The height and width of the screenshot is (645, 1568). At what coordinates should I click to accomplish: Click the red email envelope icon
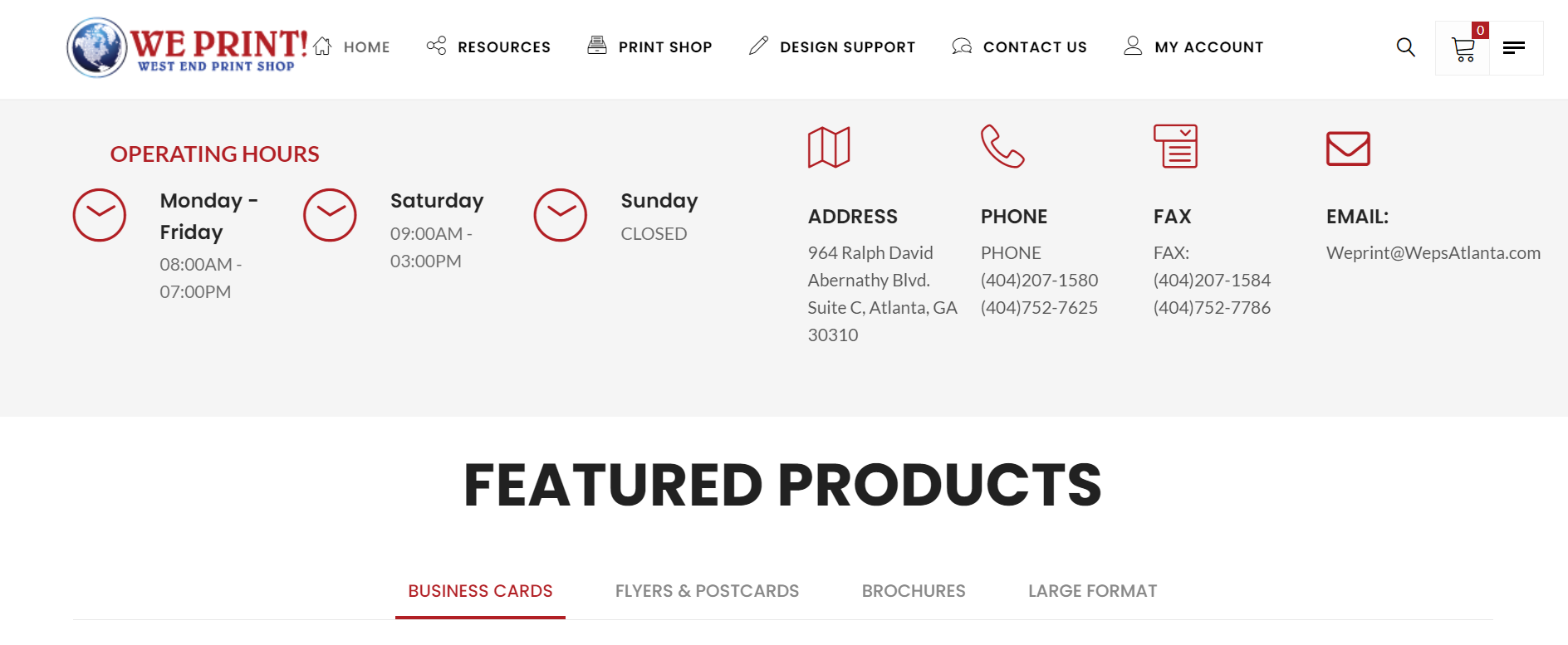(x=1348, y=149)
